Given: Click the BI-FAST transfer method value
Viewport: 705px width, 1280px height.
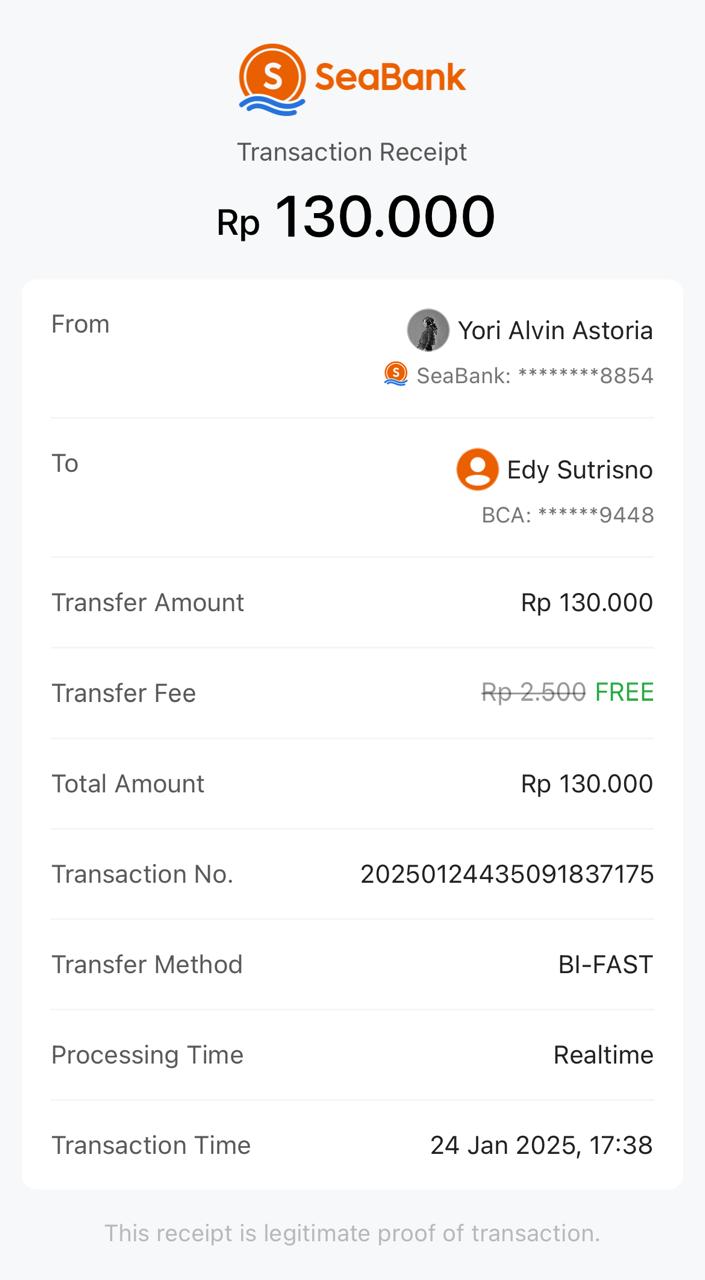Looking at the screenshot, I should [x=605, y=964].
